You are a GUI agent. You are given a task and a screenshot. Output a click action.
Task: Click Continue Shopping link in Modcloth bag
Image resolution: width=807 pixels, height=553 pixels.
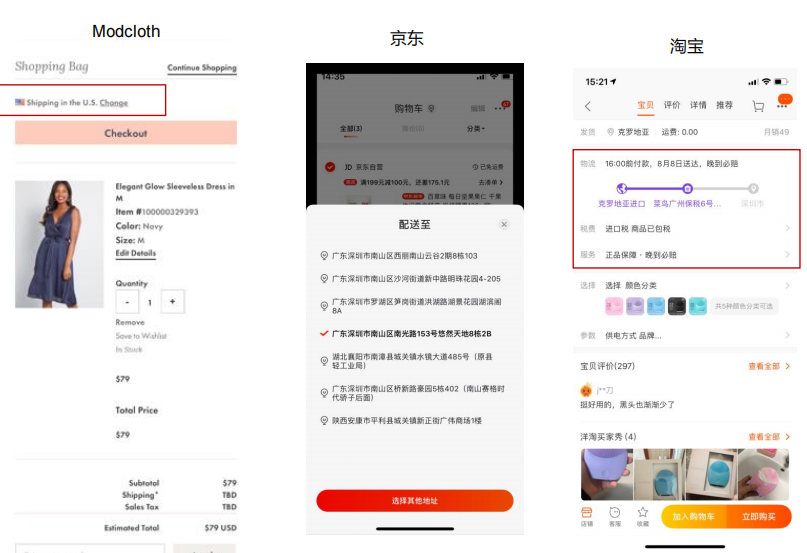tap(202, 67)
